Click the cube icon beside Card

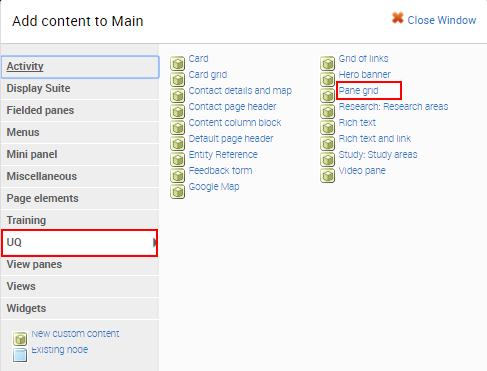coord(178,63)
